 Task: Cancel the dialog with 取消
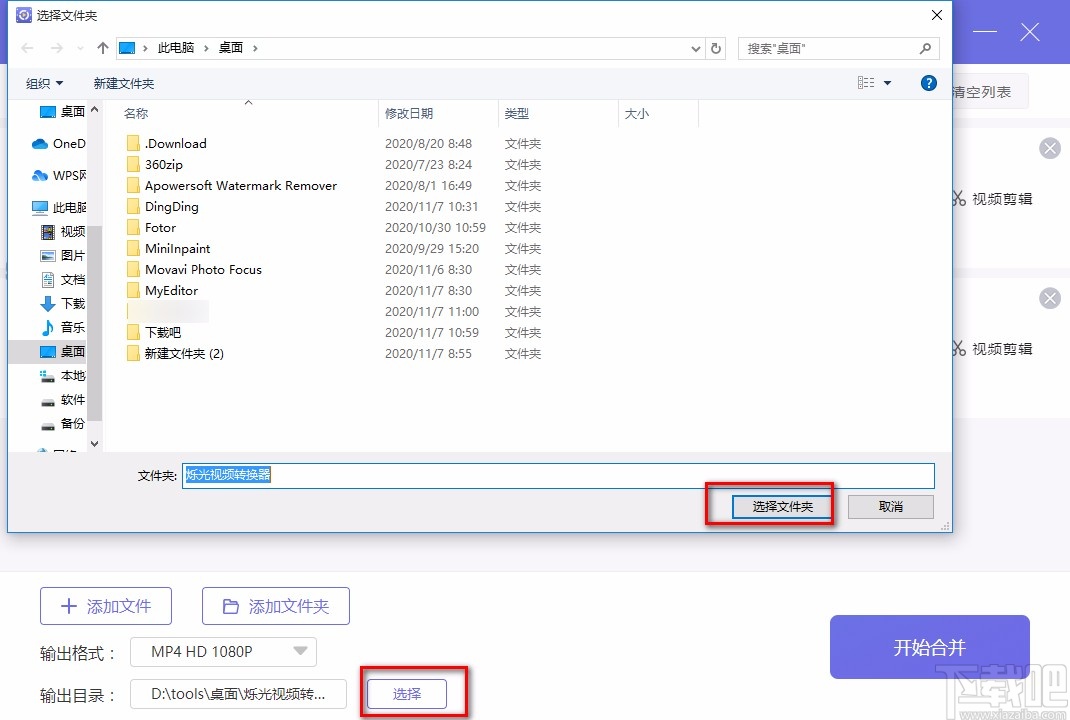(x=889, y=507)
